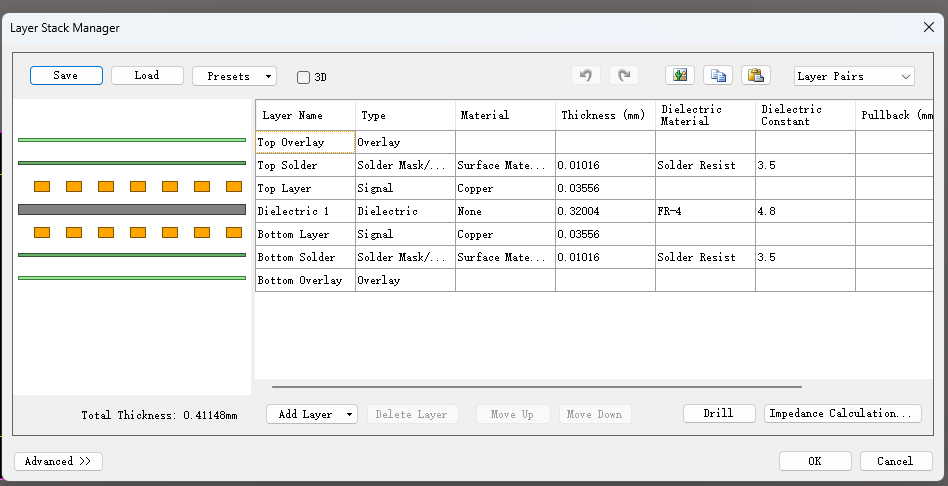This screenshot has height=486, width=948.
Task: Click the gray dielectric bar in preview
Action: click(132, 210)
